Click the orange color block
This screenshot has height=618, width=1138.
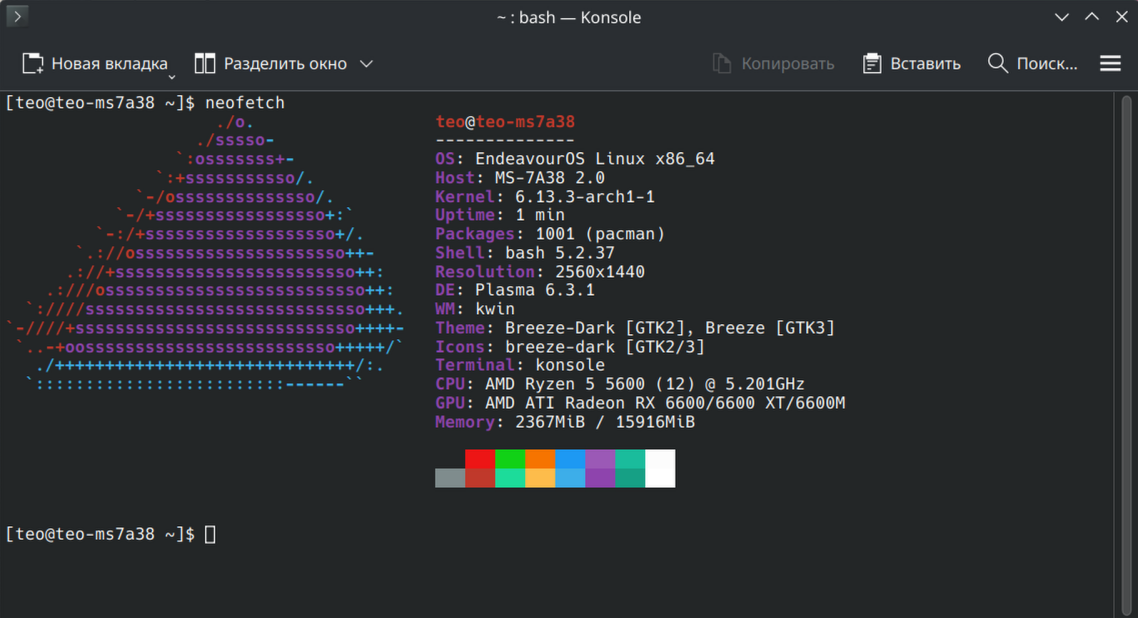click(x=540, y=458)
